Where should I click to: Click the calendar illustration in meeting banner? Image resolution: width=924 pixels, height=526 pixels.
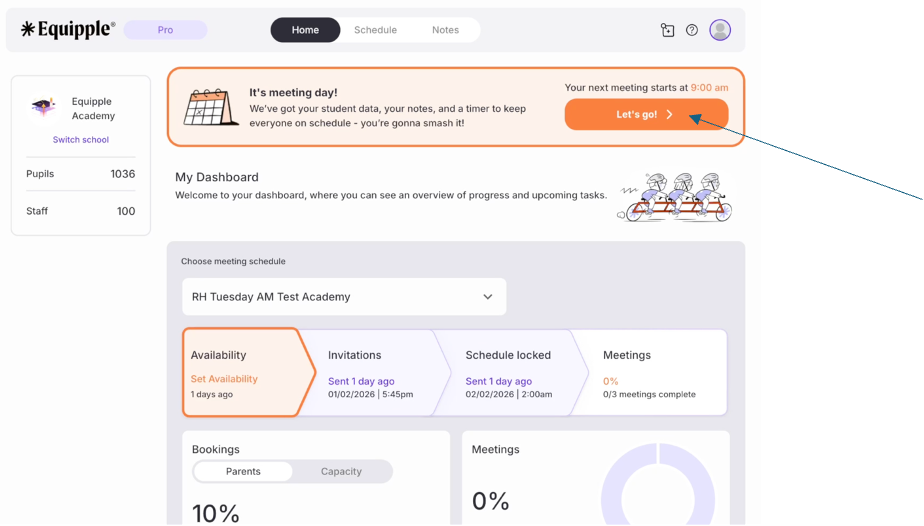point(210,107)
